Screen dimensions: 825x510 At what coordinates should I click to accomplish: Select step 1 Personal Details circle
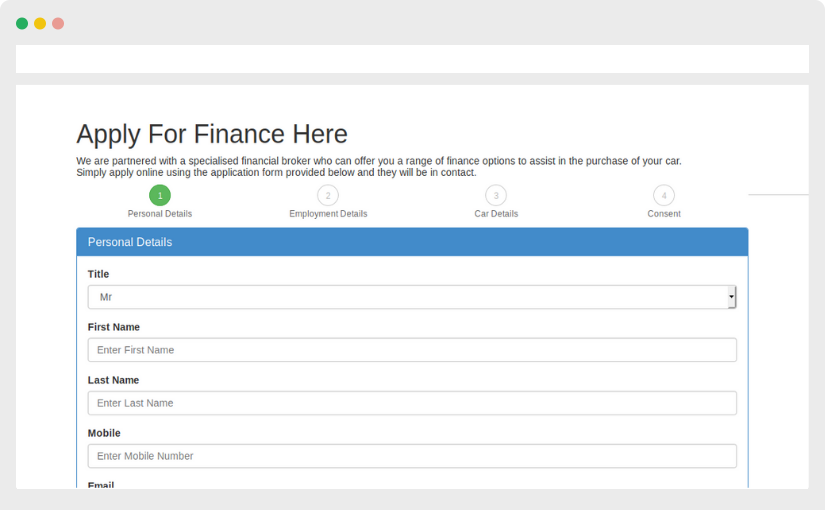(160, 195)
